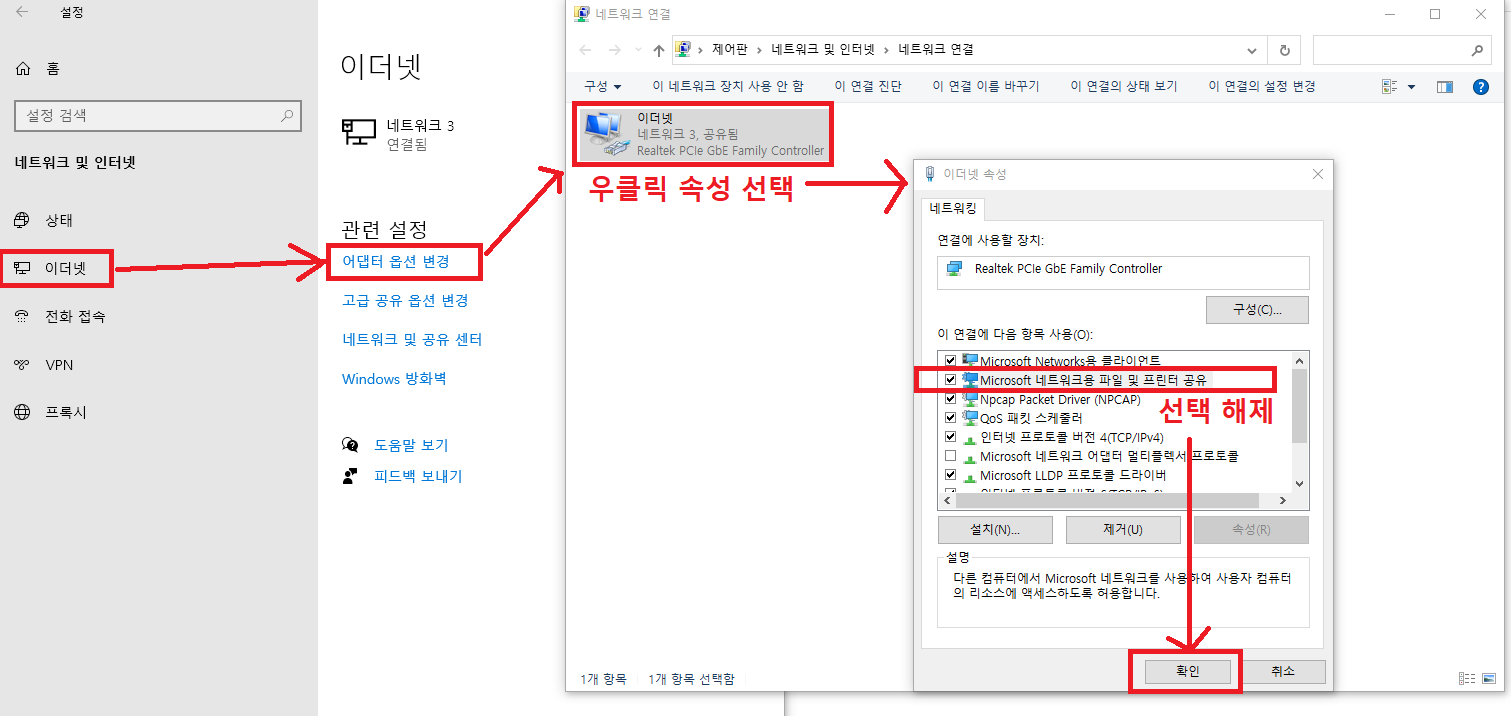1511x716 pixels.
Task: Click the 도움말 보기 help icon
Action: 350,444
